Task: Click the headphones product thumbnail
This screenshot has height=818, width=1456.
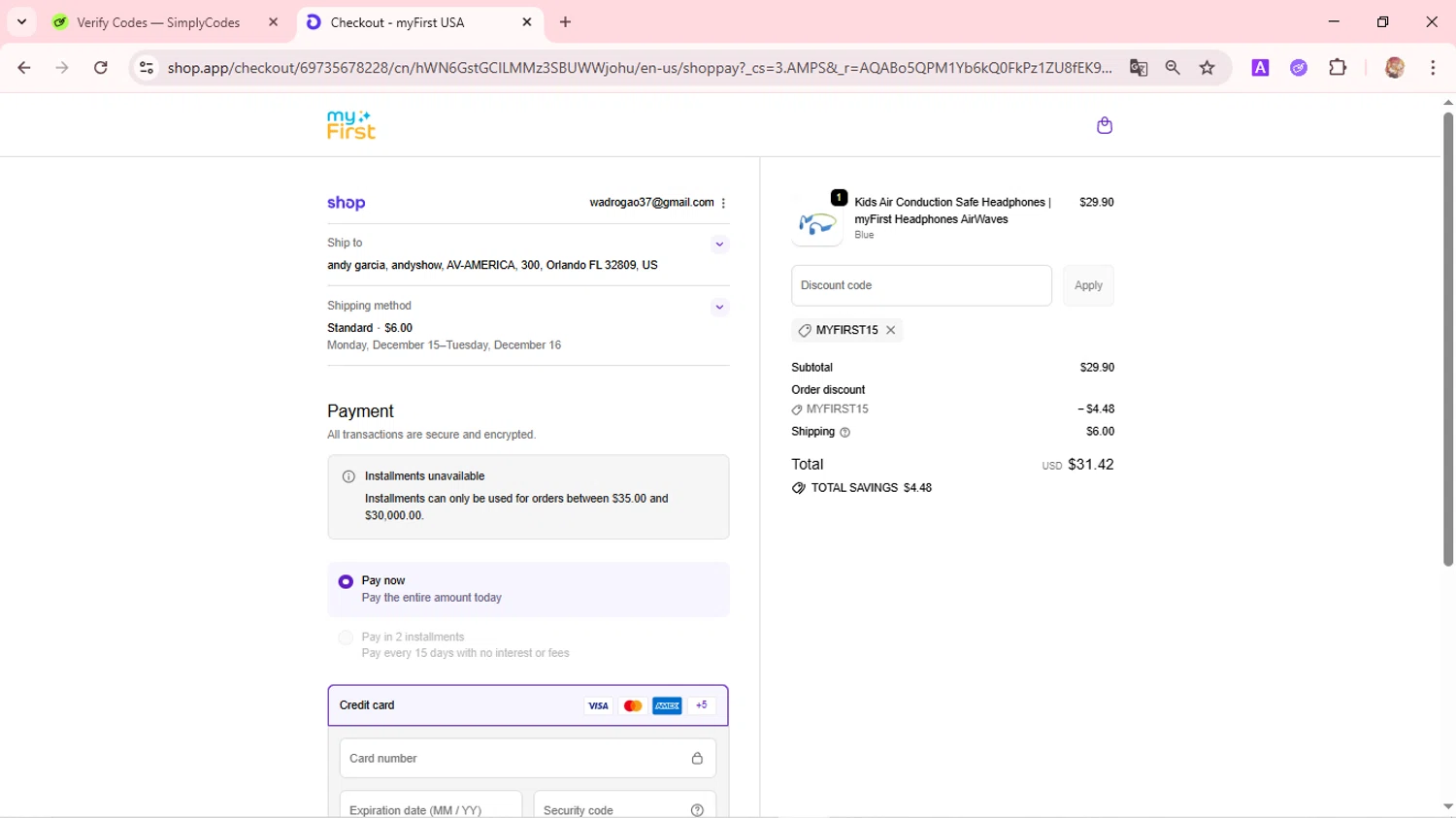Action: coord(817,222)
